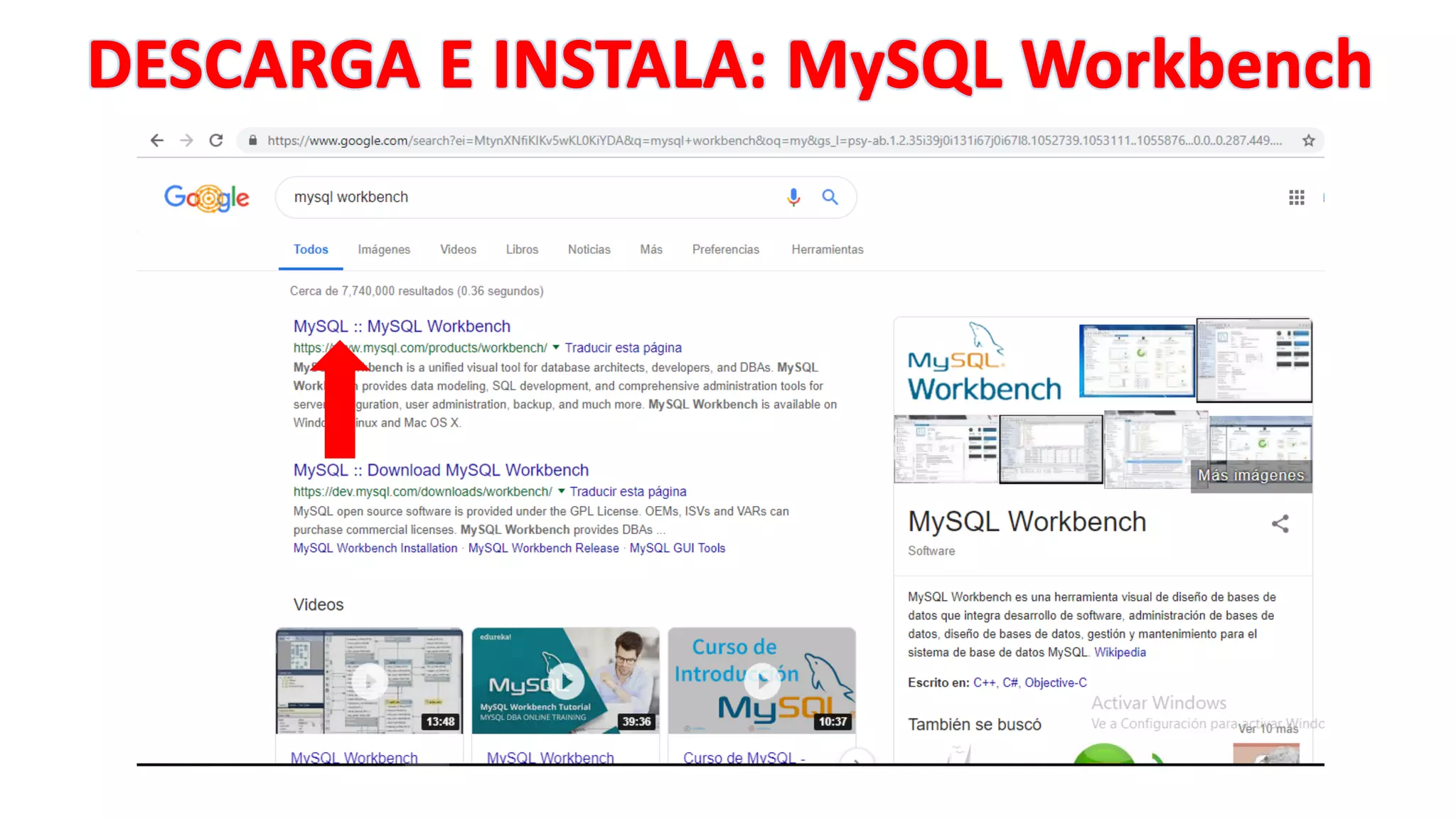Click the blue magnifier search icon
This screenshot has width=1456, height=819.
[830, 197]
